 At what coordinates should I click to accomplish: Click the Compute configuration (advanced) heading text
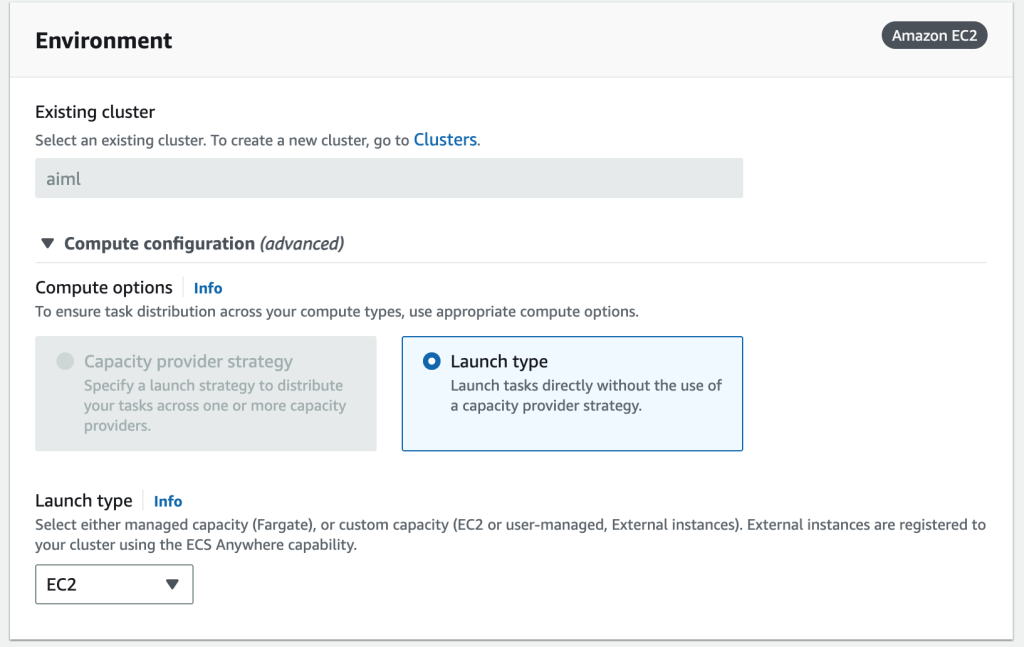click(204, 243)
